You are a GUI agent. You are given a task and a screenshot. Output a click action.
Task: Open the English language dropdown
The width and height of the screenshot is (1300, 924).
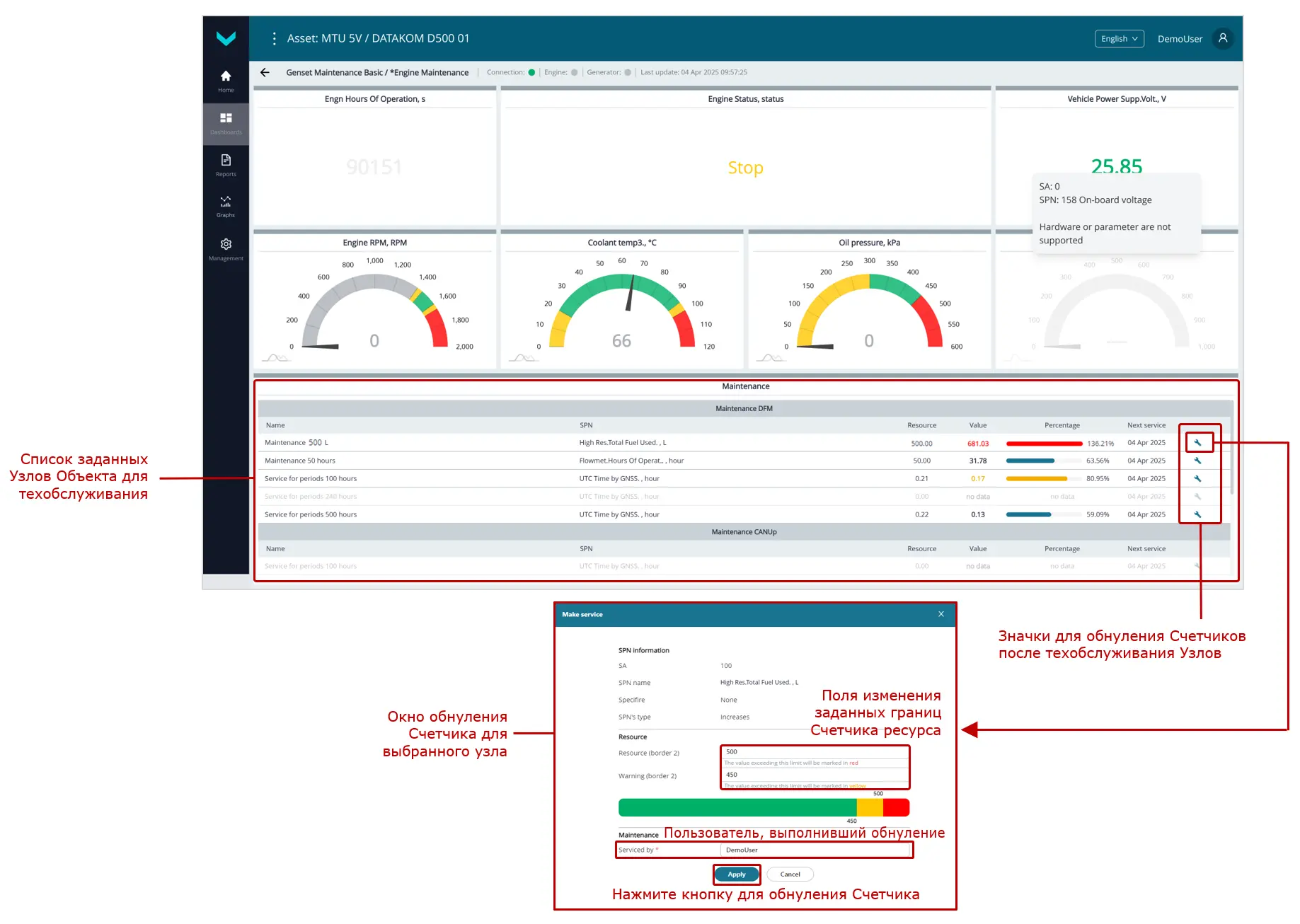tap(1119, 39)
